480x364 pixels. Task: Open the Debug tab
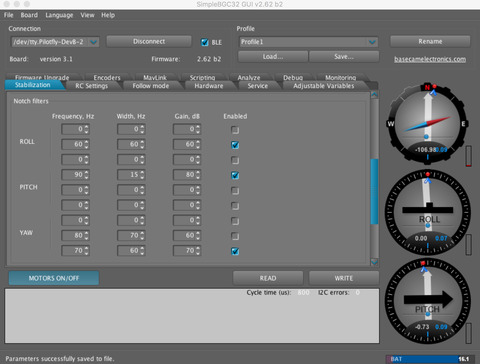click(293, 78)
